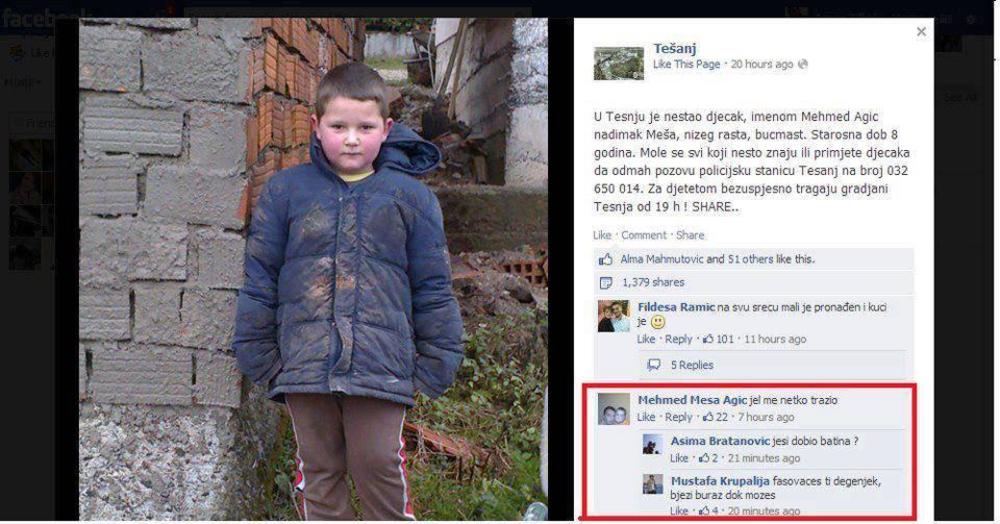Open the Tešanj page thumbnail
The image size is (1000, 524).
click(x=619, y=63)
